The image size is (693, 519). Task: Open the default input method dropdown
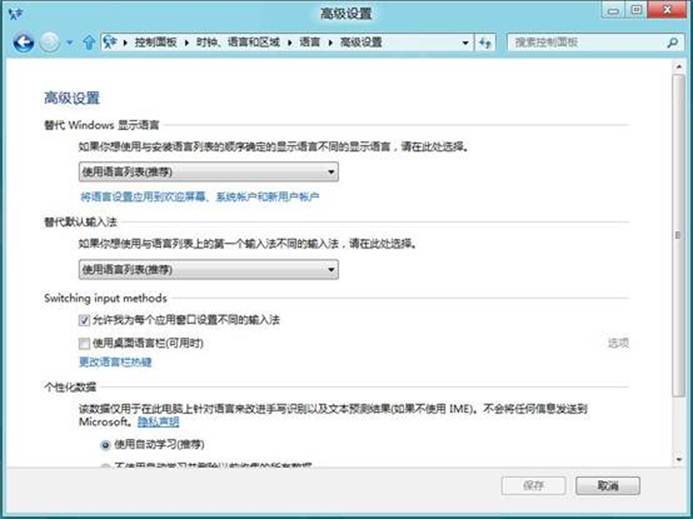pyautogui.click(x=209, y=270)
